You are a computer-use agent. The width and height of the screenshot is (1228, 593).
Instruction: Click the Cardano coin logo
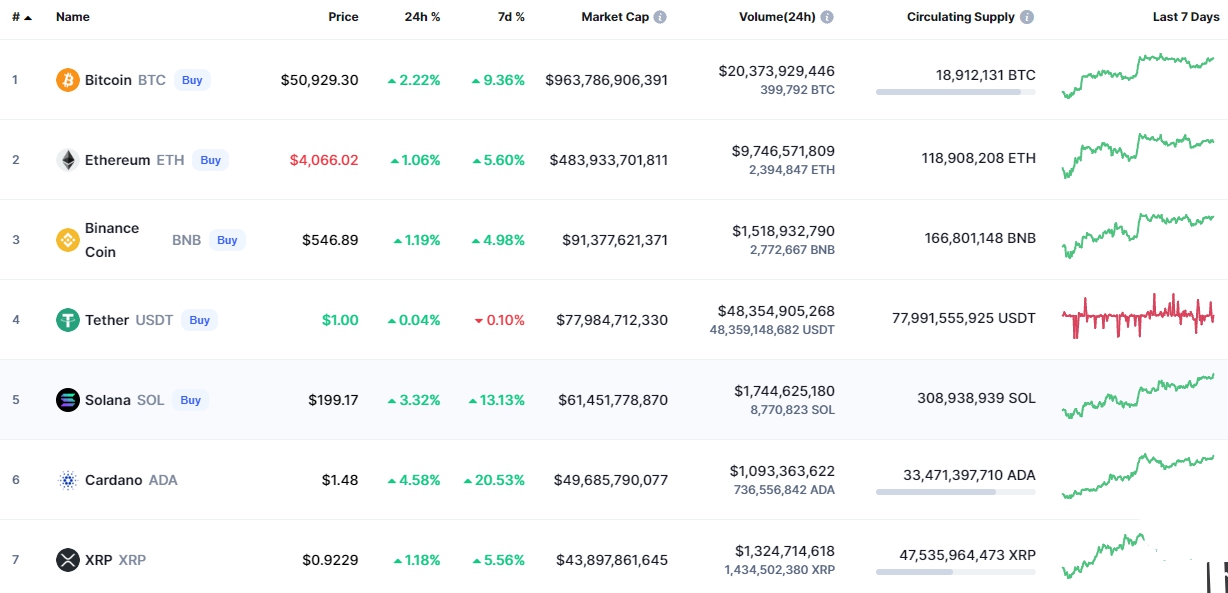click(68, 480)
